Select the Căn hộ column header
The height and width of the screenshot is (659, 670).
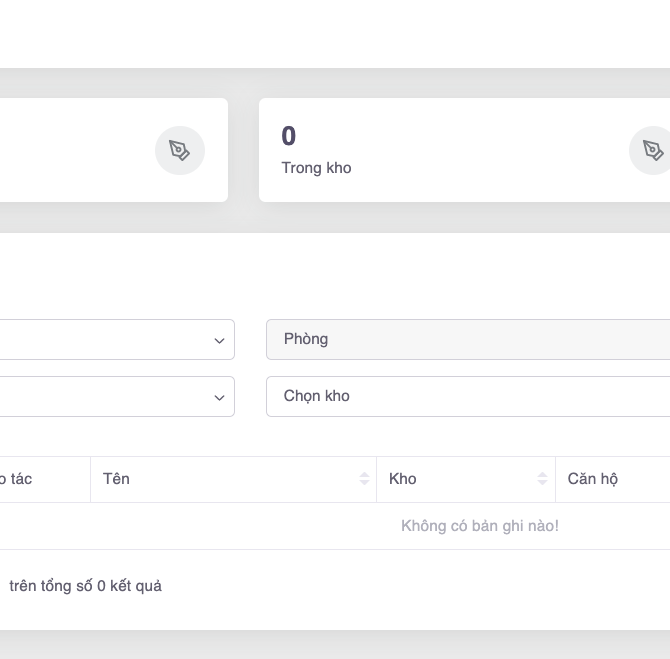[x=593, y=479]
